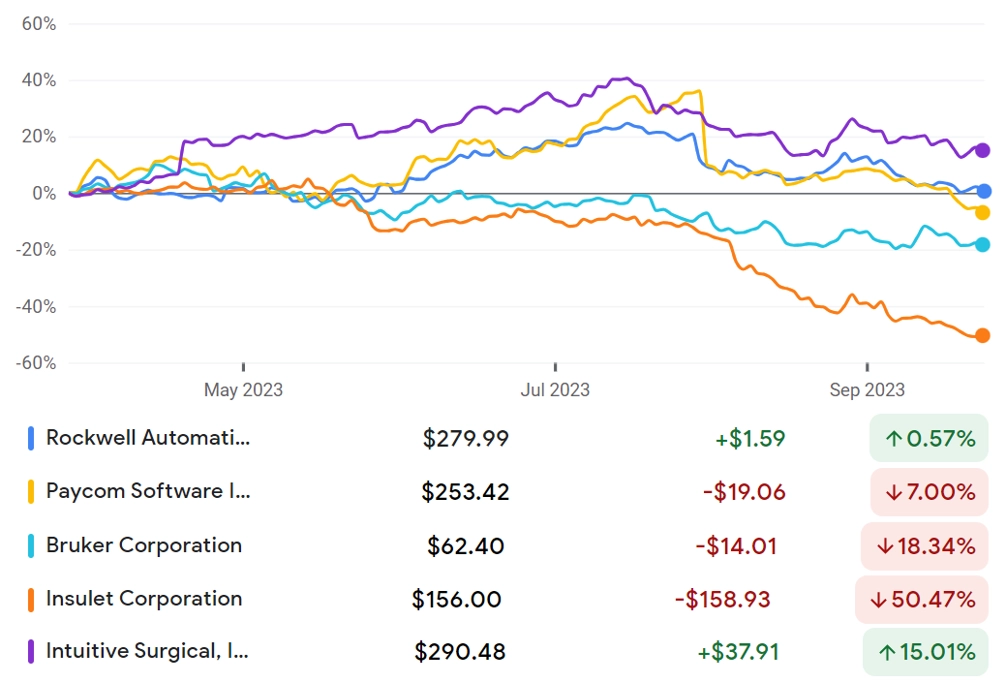Select the yellow Paycom Software color marker
This screenshot has width=1006, height=683.
coord(31,491)
